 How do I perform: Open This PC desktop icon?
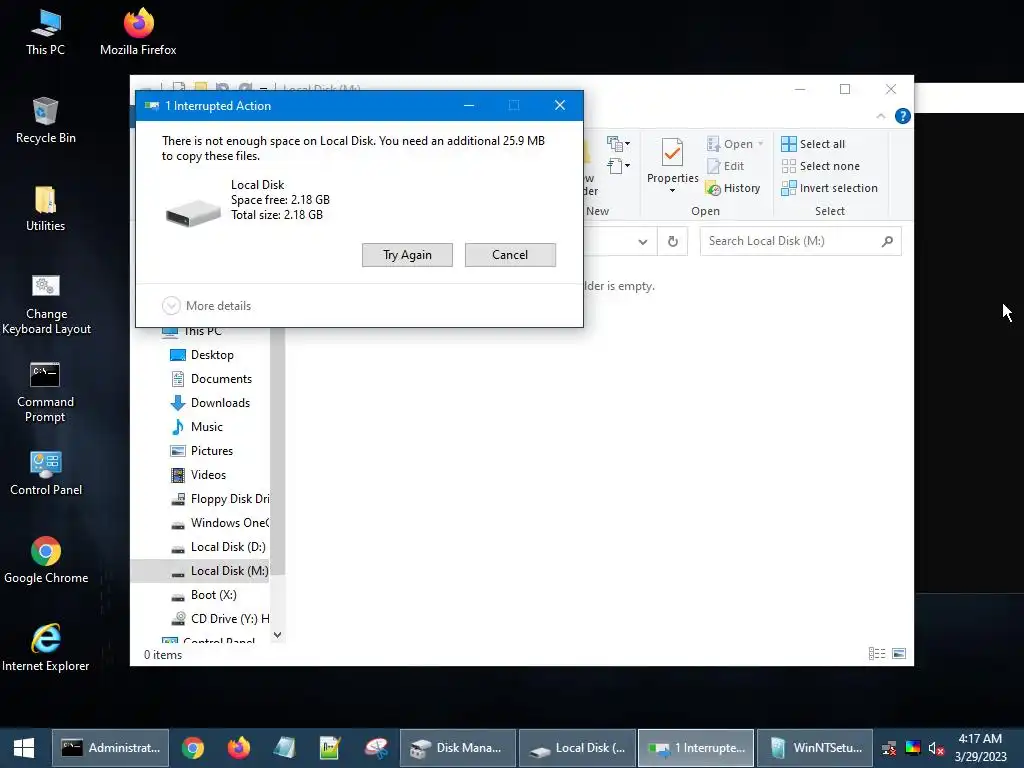46,31
